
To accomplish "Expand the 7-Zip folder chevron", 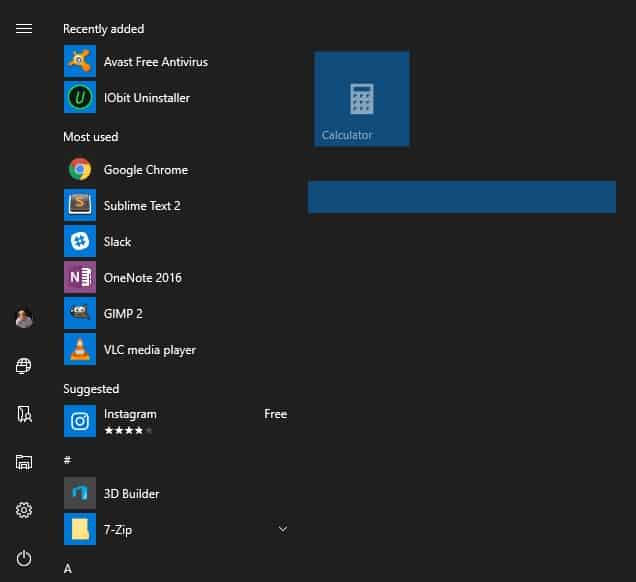I will (x=283, y=529).
